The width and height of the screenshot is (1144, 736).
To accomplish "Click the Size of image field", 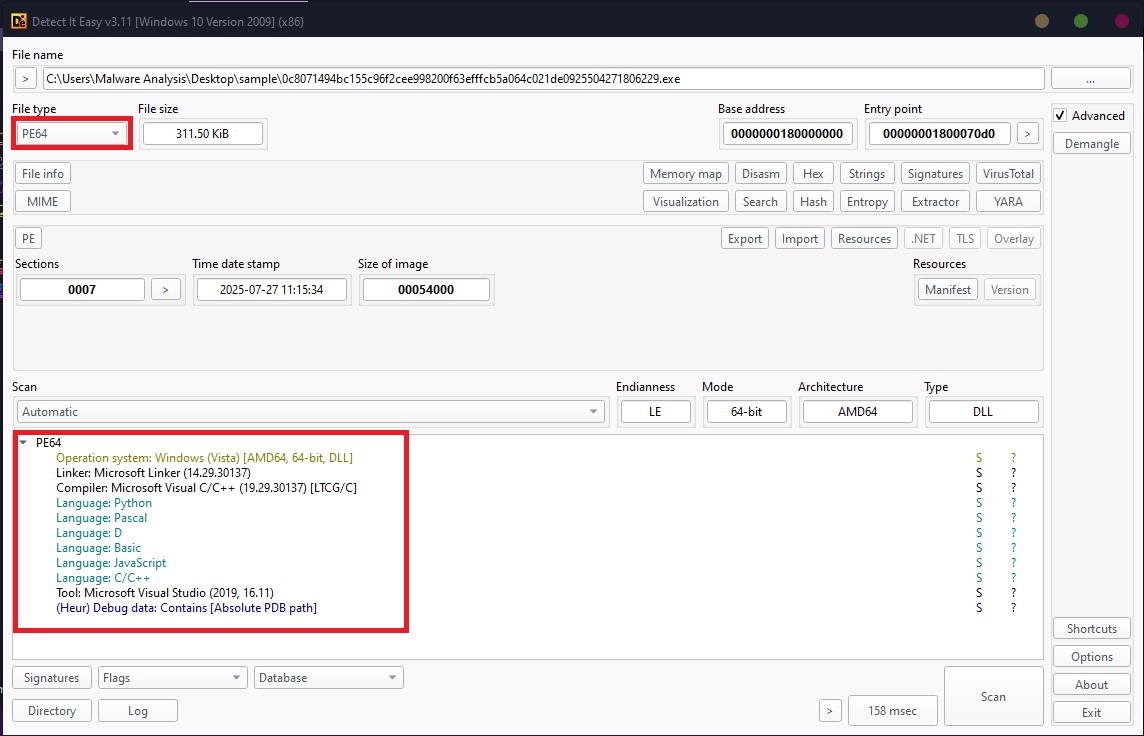I will [426, 290].
